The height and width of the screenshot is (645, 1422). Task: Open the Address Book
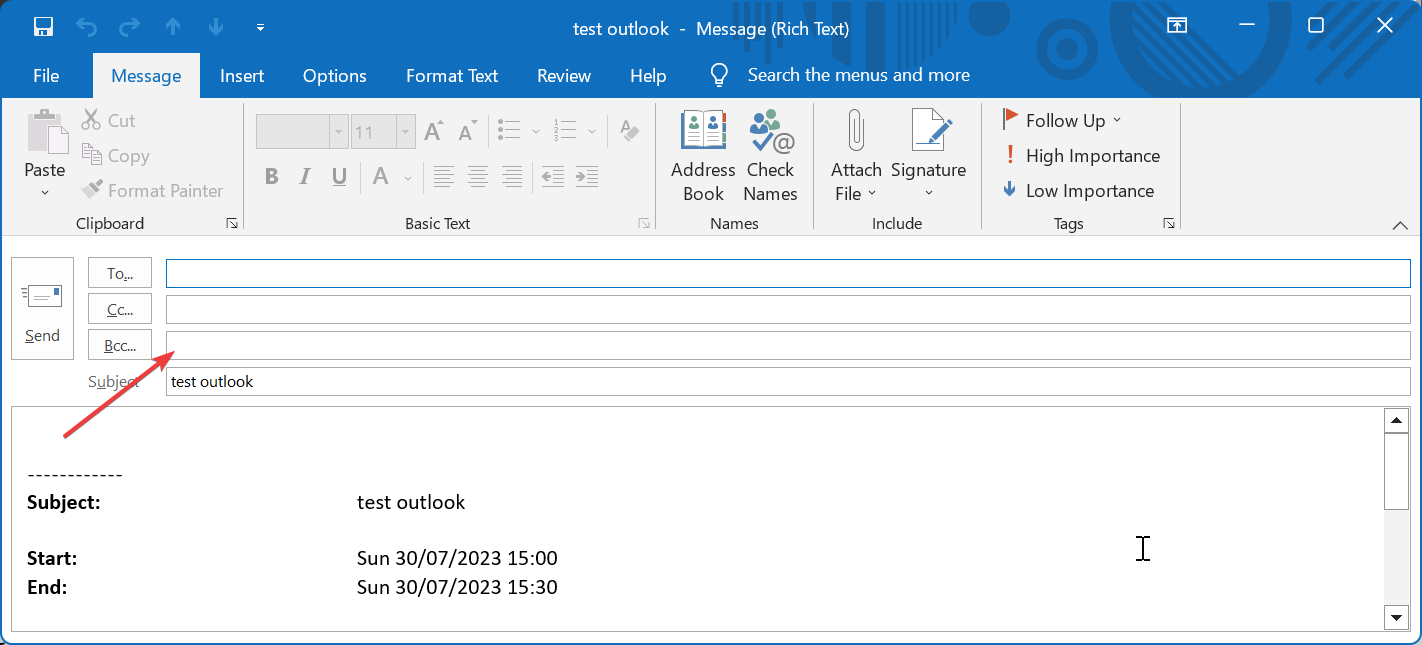click(x=703, y=157)
